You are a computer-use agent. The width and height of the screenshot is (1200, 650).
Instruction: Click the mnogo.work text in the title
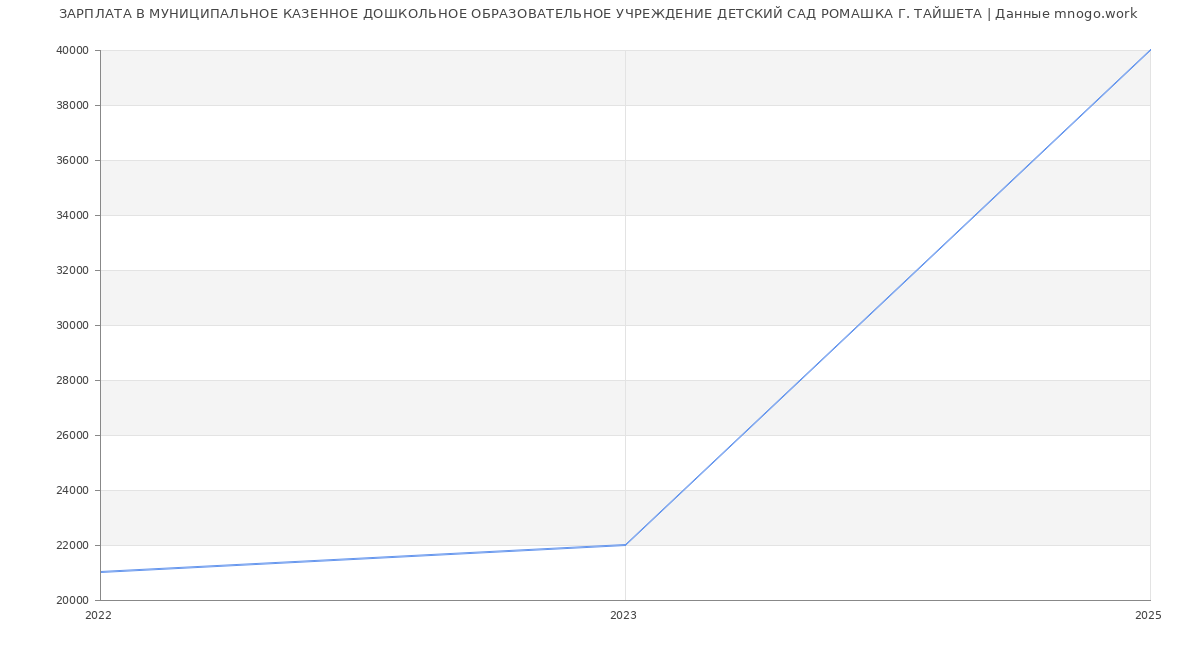1095,14
